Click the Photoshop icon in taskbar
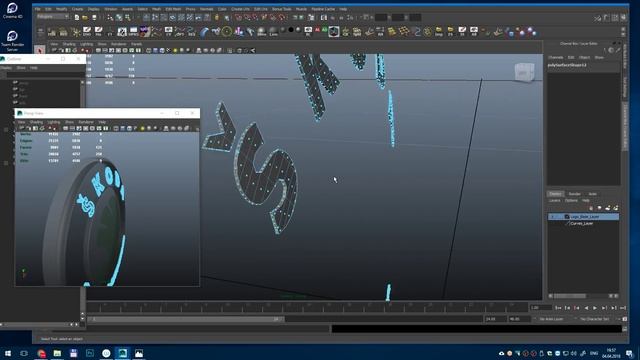Screen dimensions: 640x360 [90, 353]
